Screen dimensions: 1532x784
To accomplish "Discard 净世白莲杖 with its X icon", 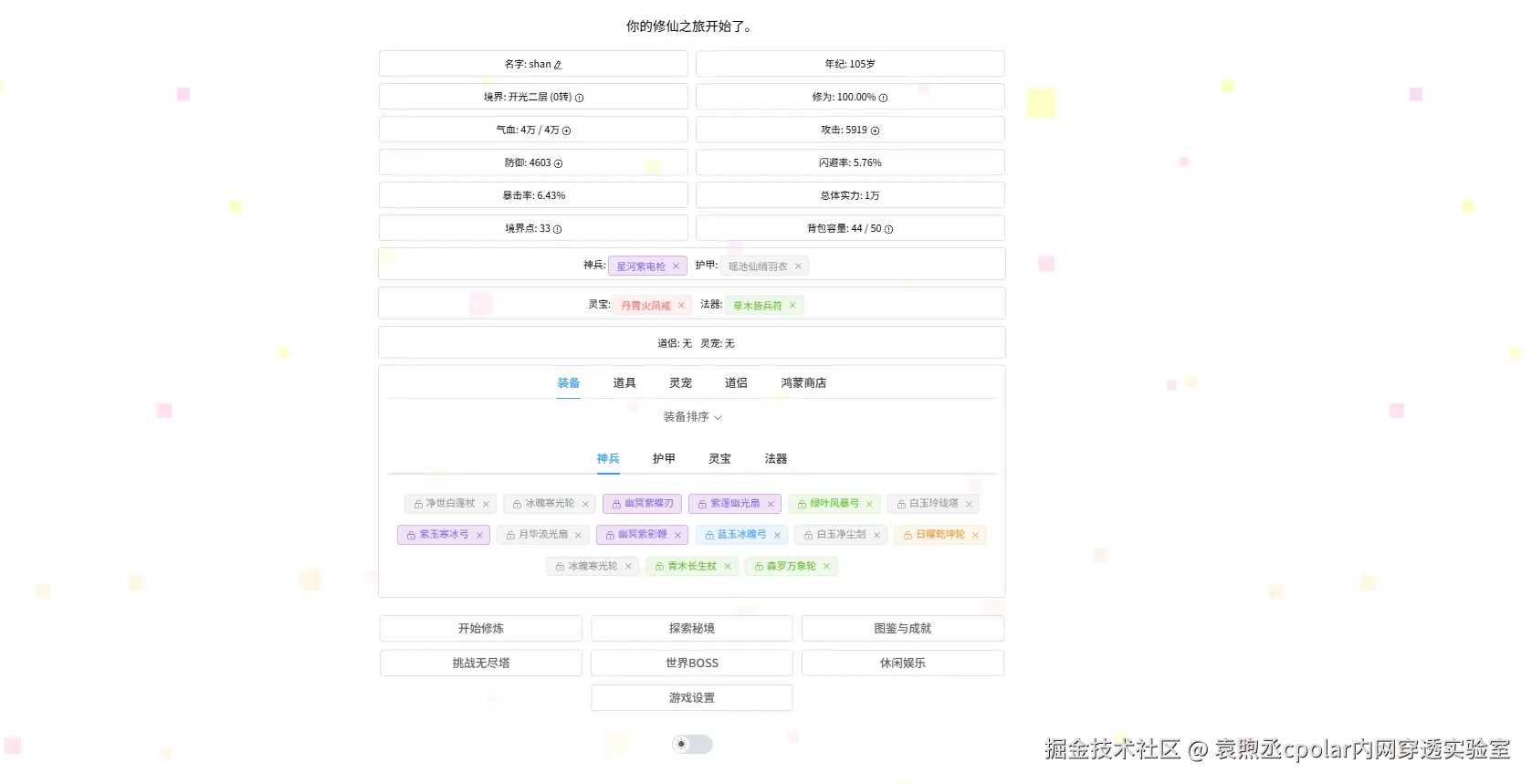I will [486, 504].
